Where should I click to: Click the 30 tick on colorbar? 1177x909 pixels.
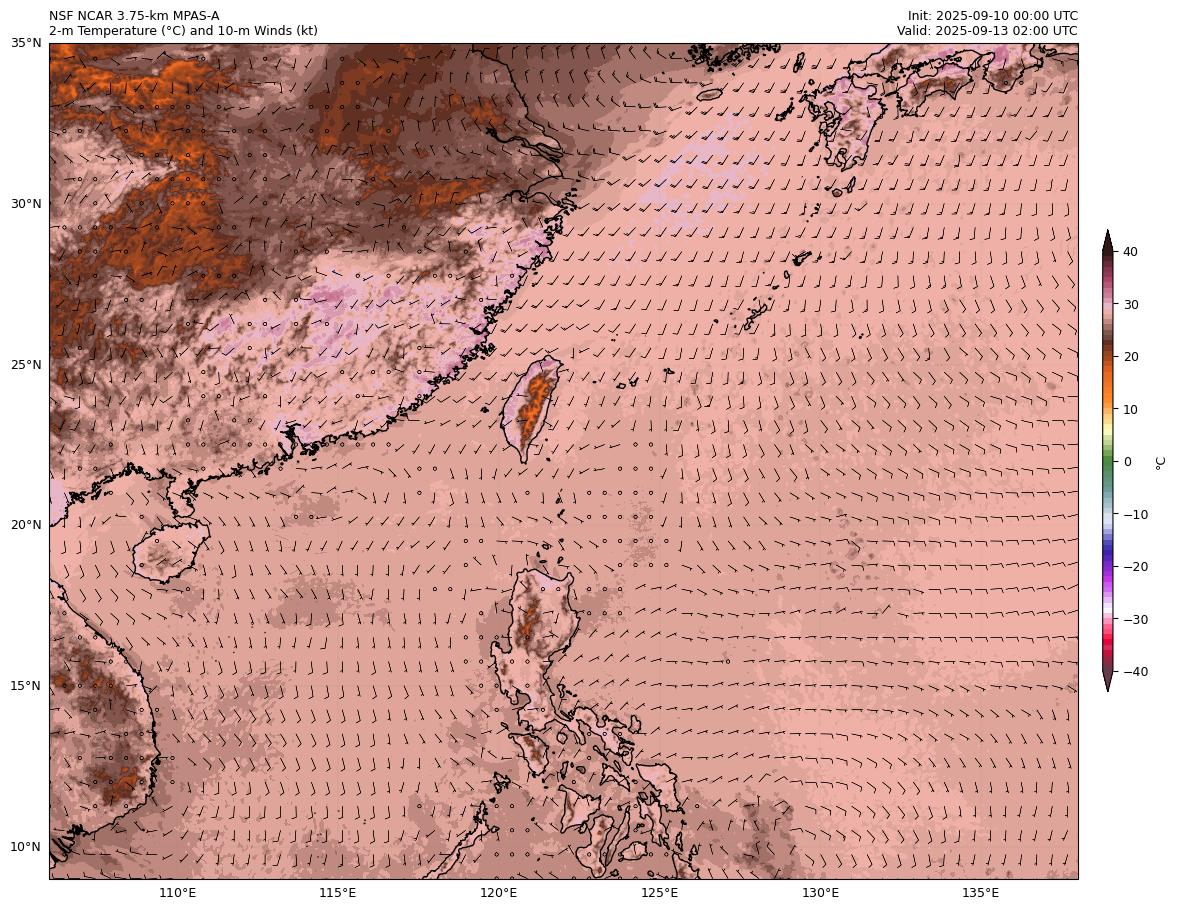[1132, 305]
